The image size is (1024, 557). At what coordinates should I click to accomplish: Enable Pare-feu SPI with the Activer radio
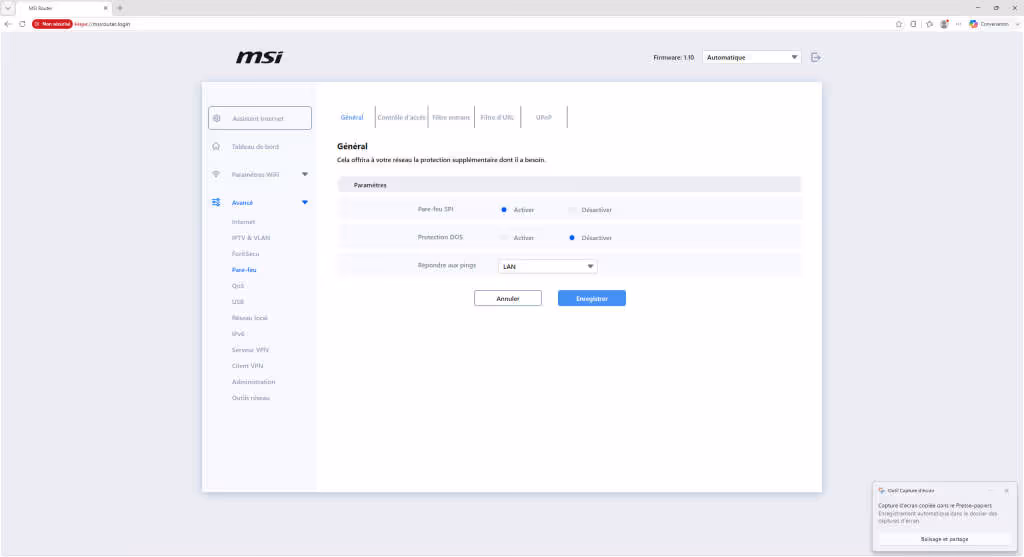504,210
